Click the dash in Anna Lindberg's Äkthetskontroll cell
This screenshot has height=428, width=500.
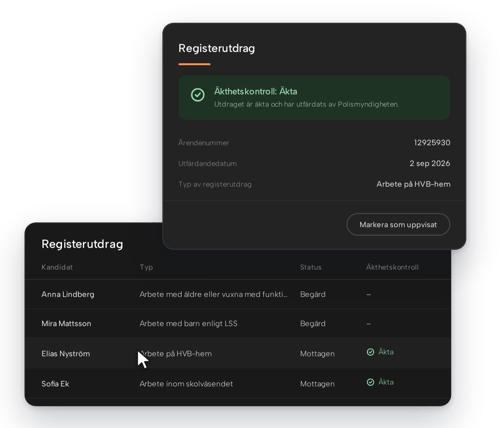(x=368, y=294)
